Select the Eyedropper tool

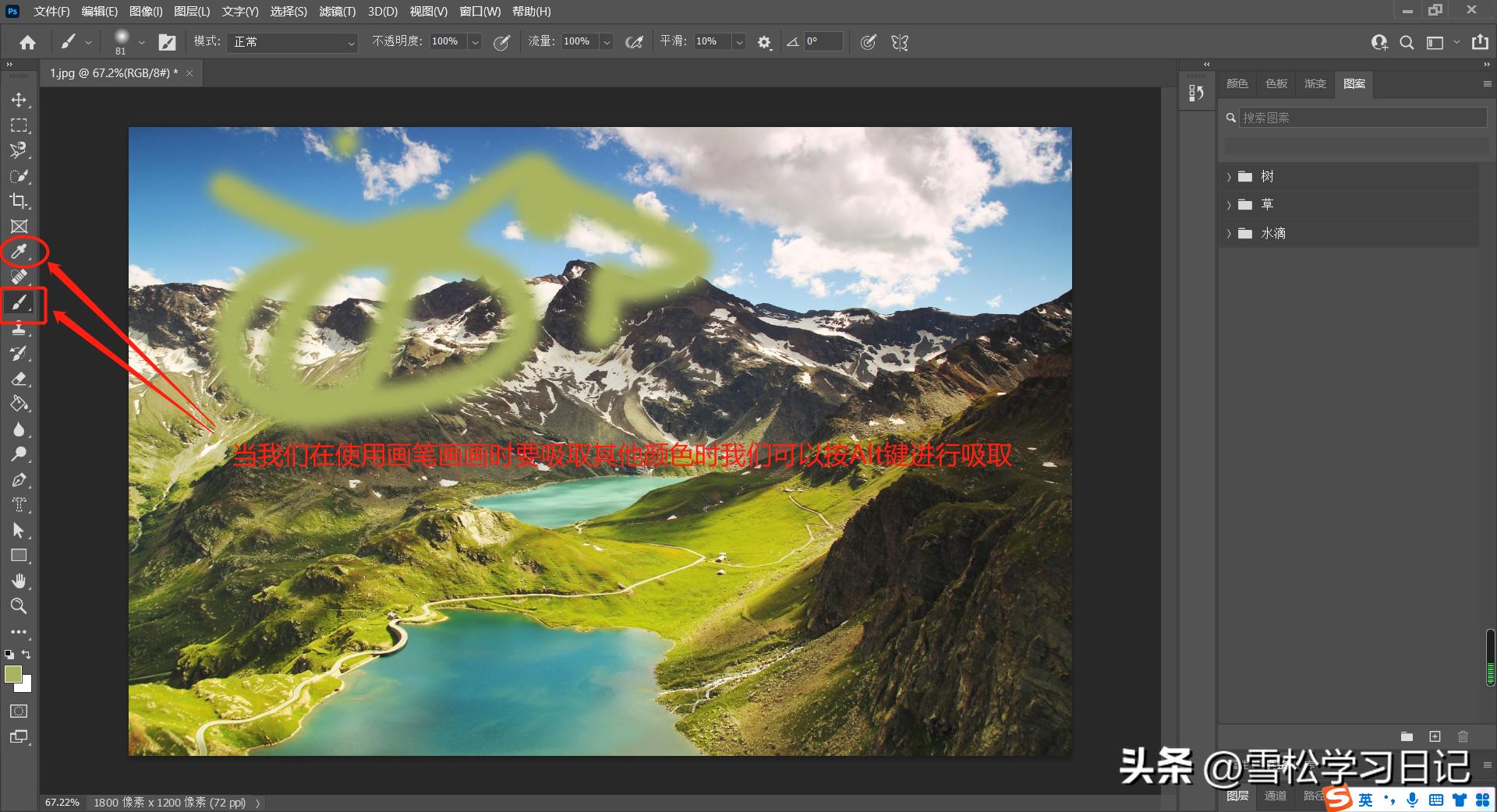[x=19, y=252]
